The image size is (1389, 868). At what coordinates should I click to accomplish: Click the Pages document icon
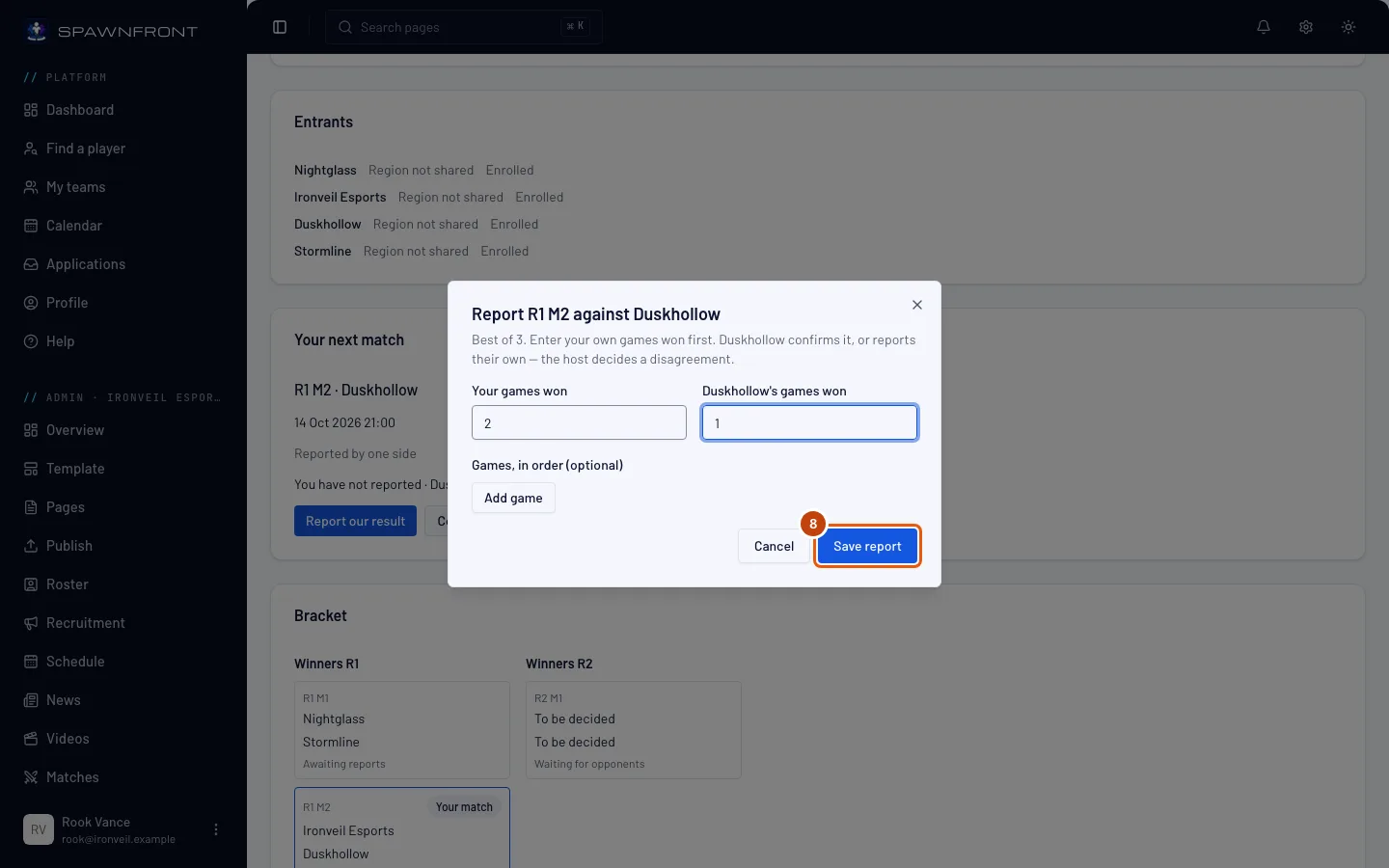tap(31, 507)
